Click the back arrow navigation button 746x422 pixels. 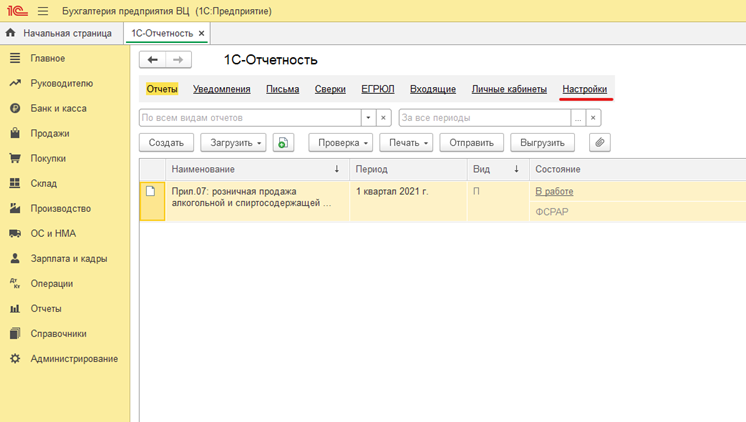152,59
